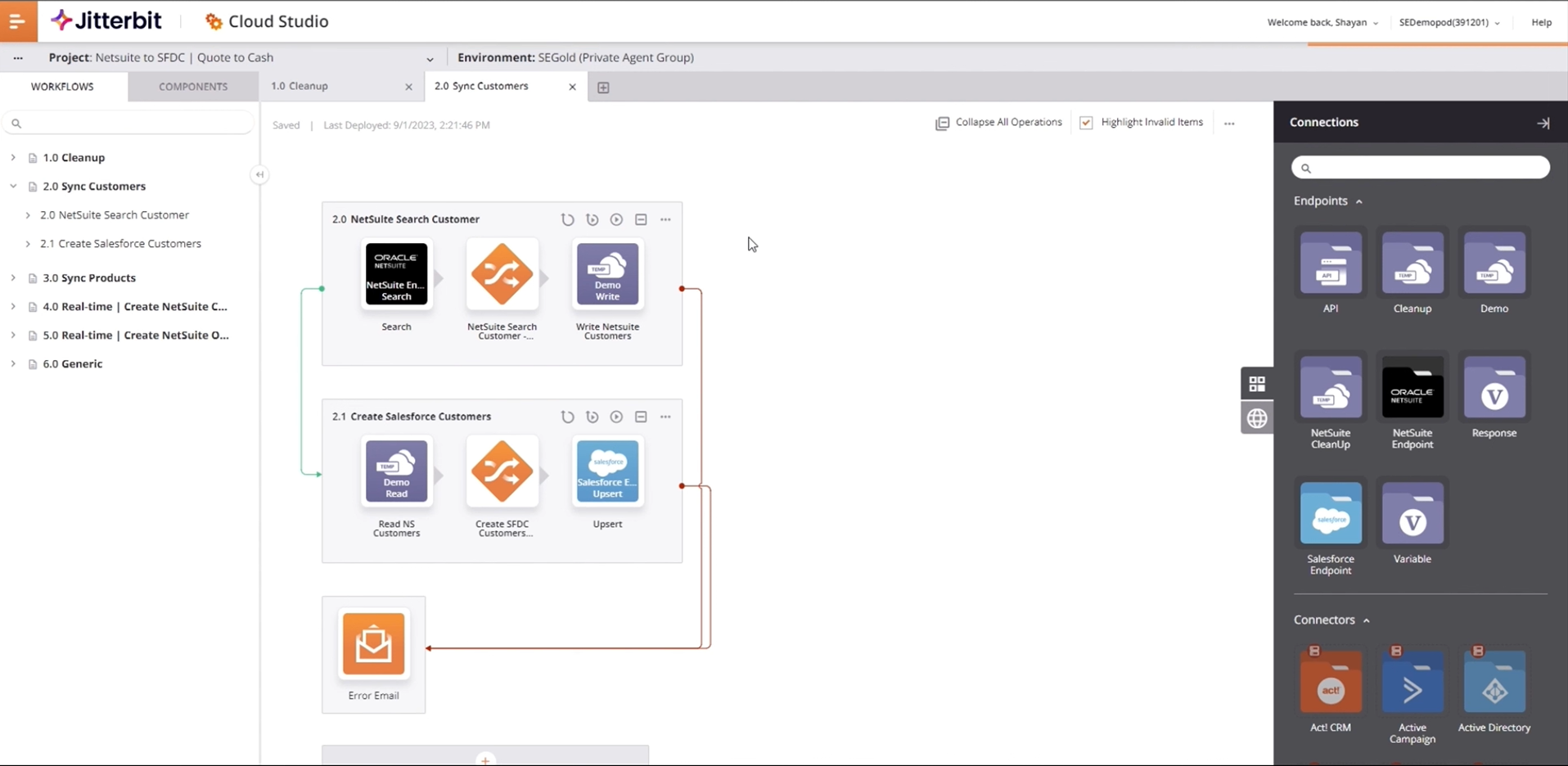
Task: Choose the NetSuite CleanUp endpoint
Action: click(1331, 388)
